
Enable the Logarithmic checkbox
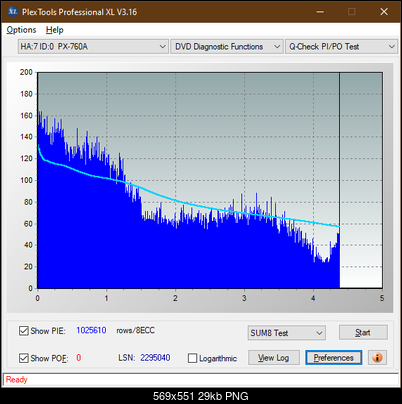193,358
